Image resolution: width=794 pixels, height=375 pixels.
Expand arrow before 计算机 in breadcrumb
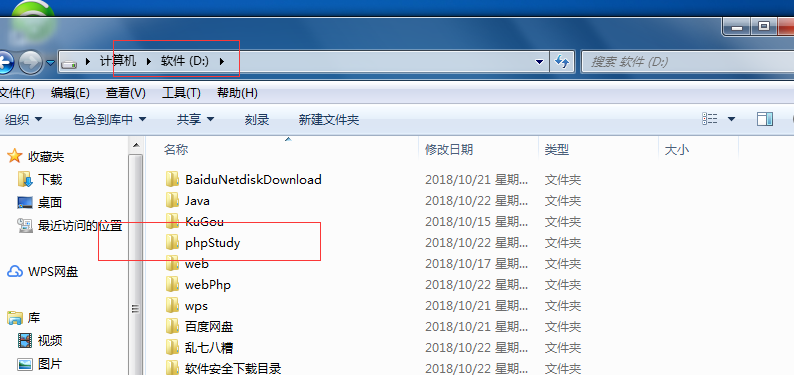88,62
